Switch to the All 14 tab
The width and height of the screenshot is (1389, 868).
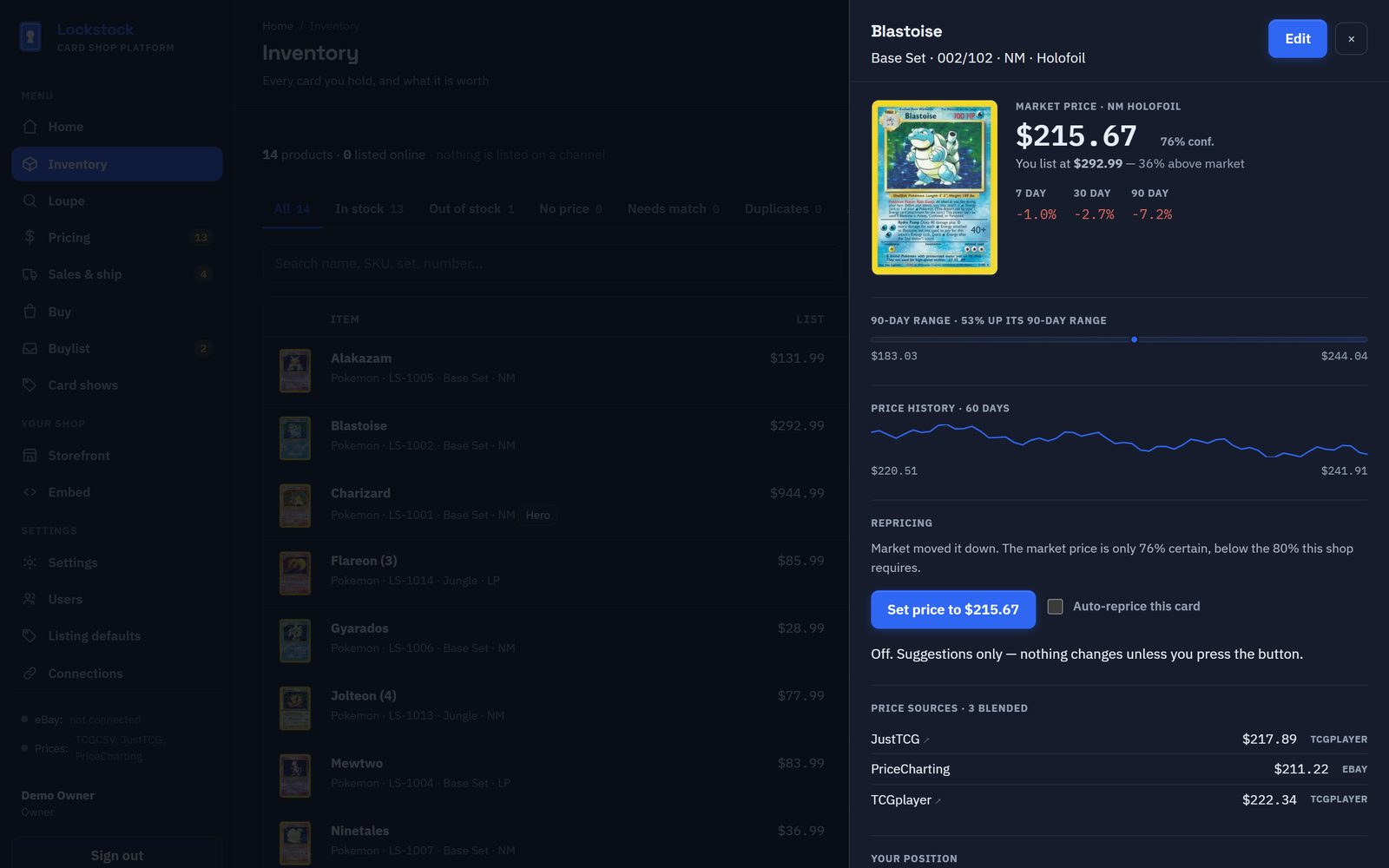pyautogui.click(x=292, y=209)
